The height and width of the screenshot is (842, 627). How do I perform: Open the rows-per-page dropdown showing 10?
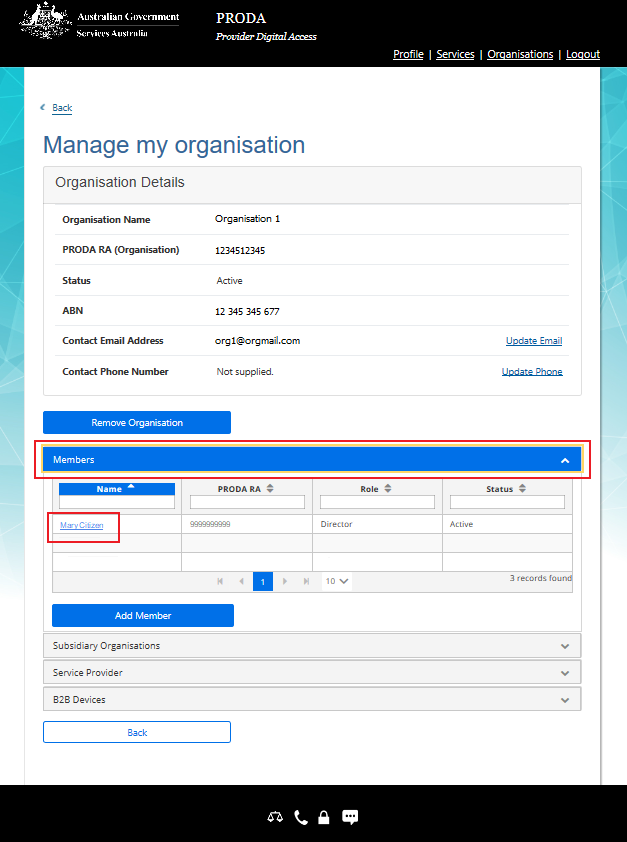click(x=336, y=581)
